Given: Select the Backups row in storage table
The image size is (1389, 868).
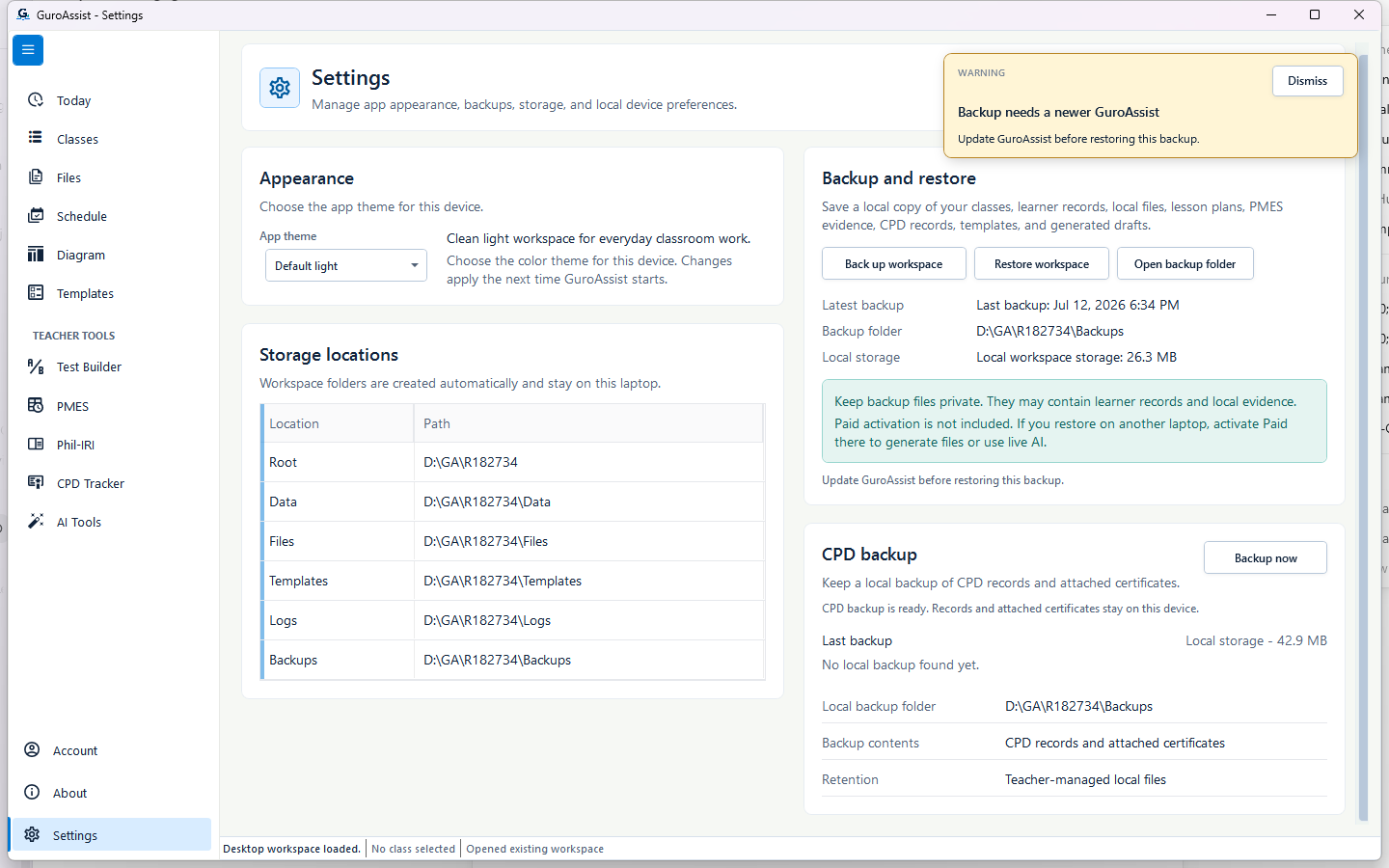Looking at the screenshot, I should pyautogui.click(x=513, y=660).
